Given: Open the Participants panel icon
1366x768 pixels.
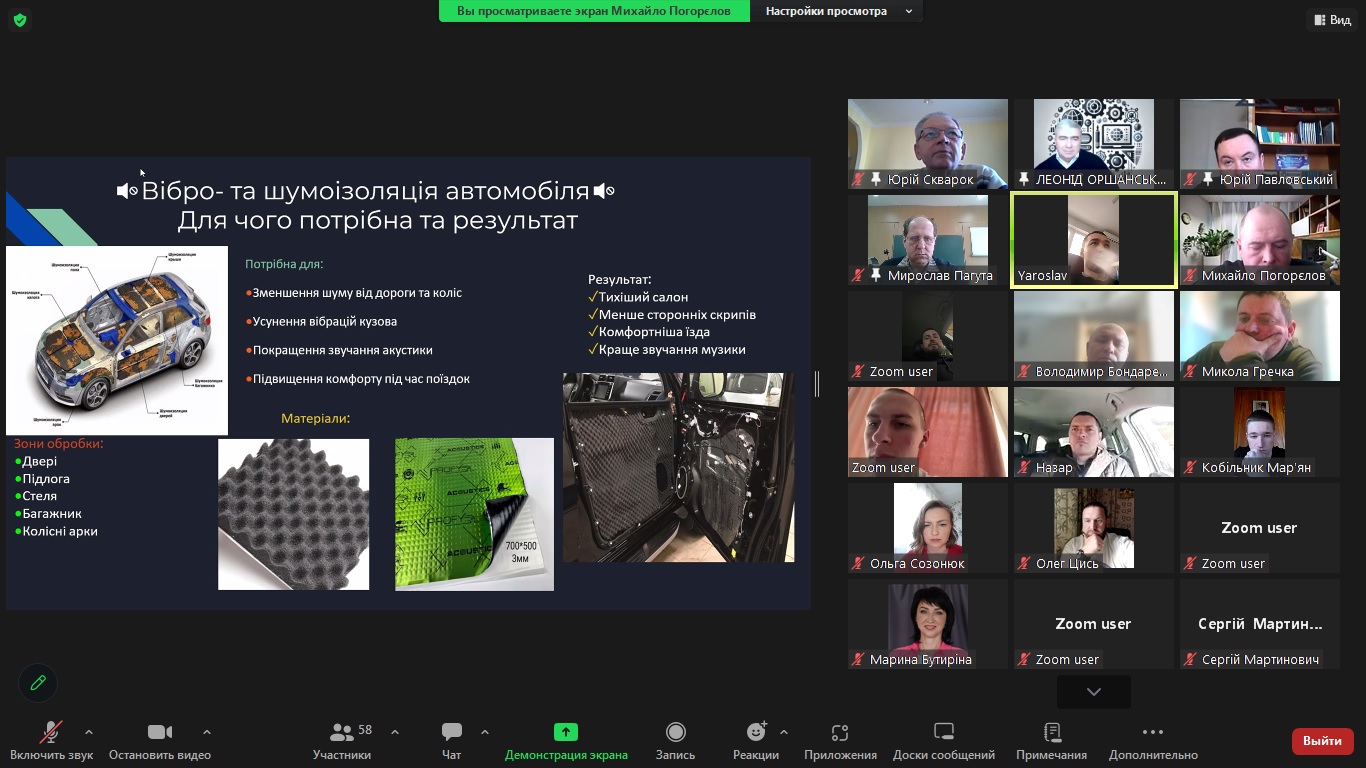Looking at the screenshot, I should click(x=342, y=733).
